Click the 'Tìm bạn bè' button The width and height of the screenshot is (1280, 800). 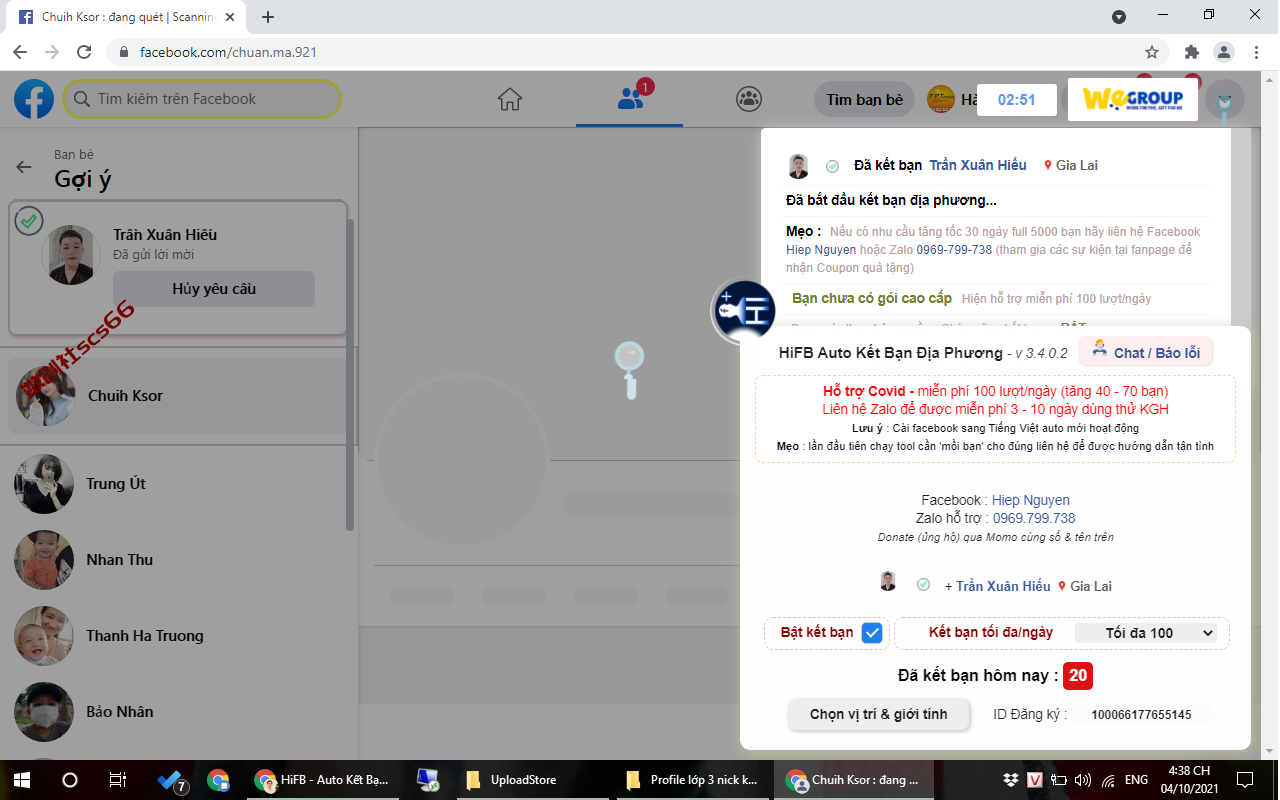click(x=865, y=100)
